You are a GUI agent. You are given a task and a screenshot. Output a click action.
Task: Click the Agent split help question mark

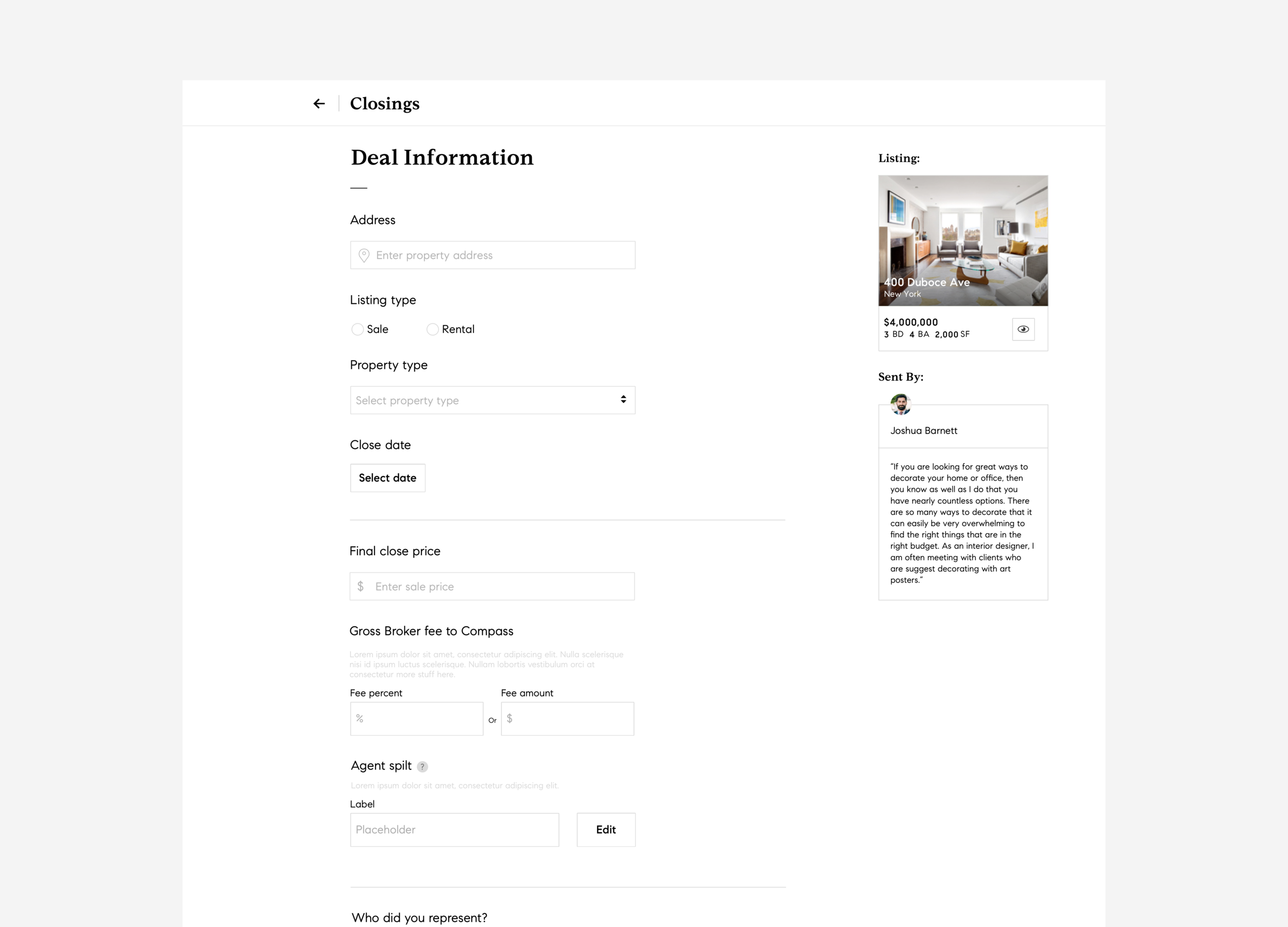pyautogui.click(x=422, y=766)
